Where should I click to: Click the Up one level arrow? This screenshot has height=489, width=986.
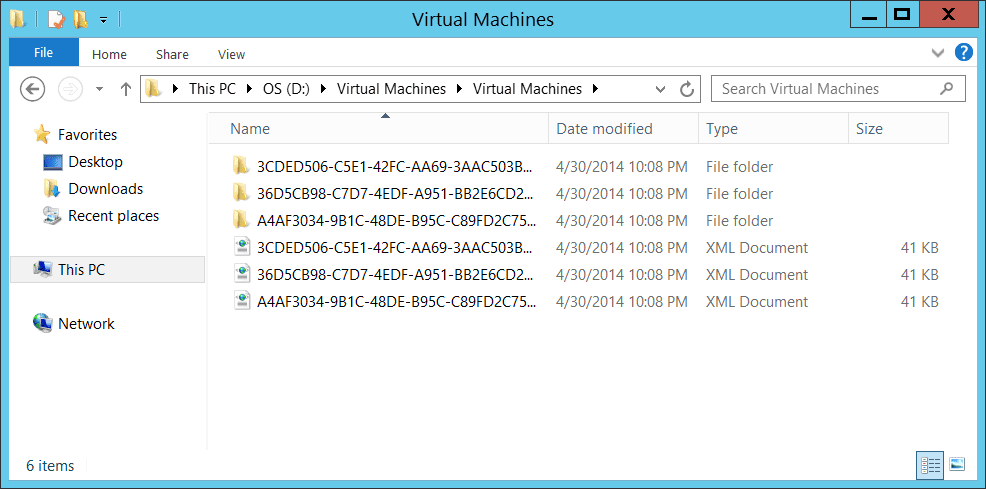[x=126, y=89]
